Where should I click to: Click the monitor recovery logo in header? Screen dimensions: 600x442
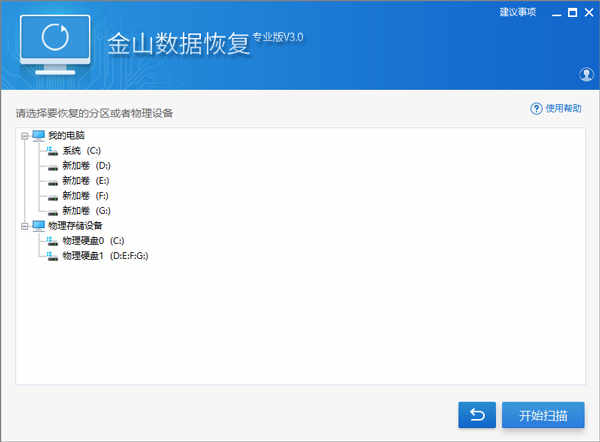55,45
